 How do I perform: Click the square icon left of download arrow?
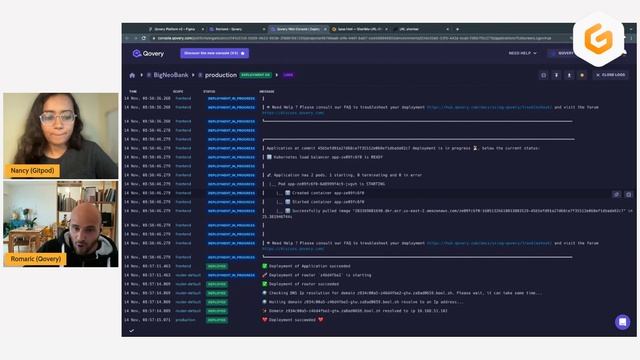(543, 75)
